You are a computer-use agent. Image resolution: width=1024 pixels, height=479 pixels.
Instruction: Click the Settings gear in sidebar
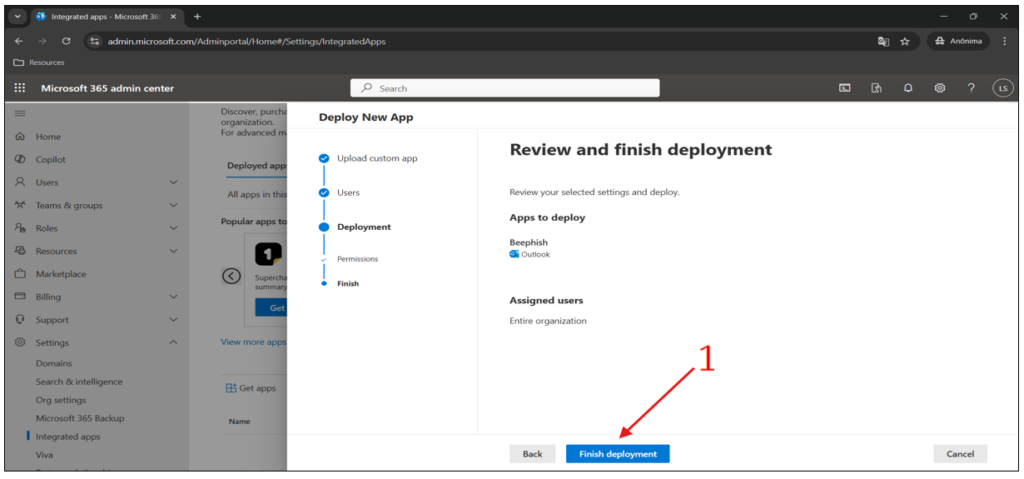pos(20,342)
